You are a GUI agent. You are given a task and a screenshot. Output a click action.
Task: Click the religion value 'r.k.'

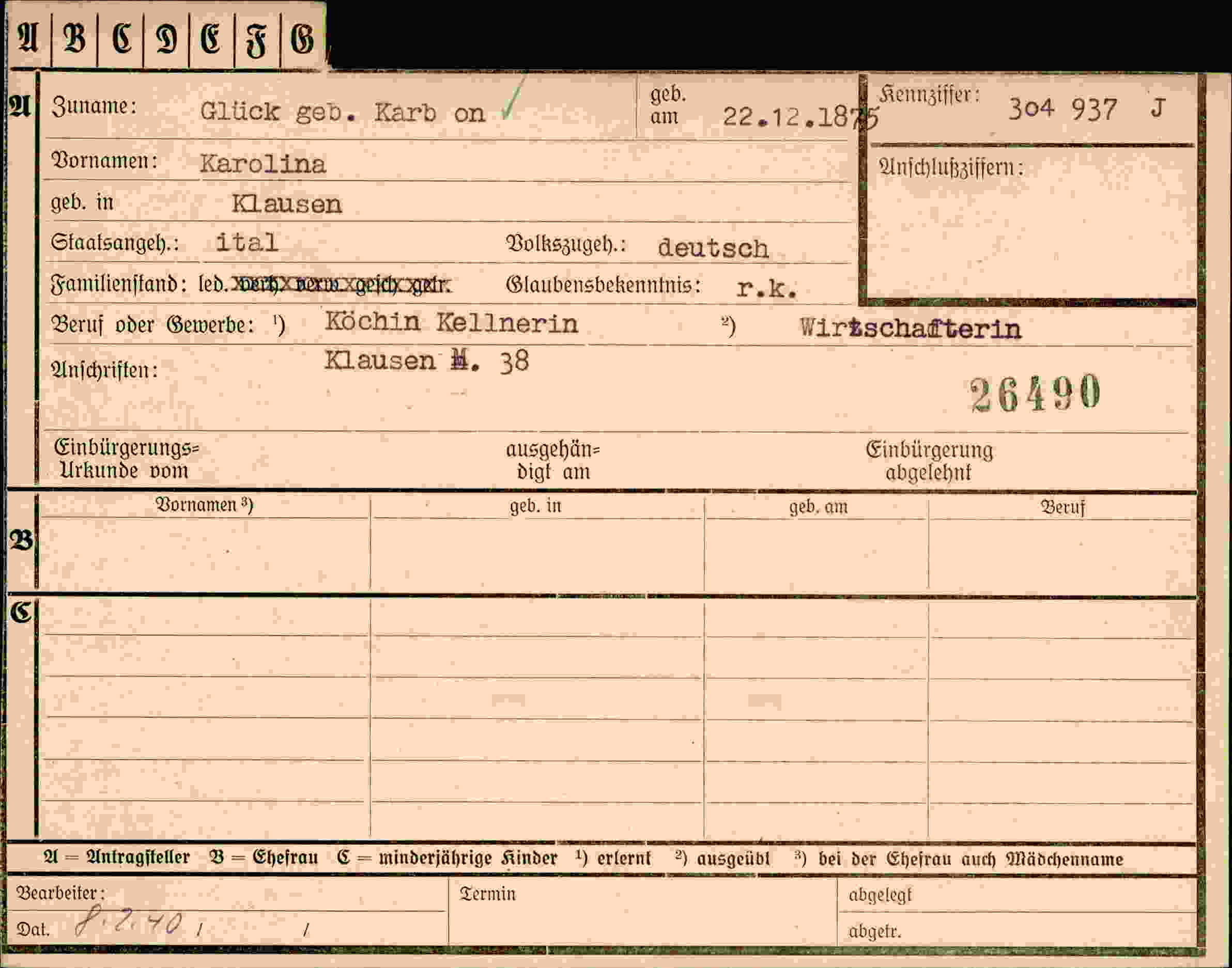[767, 289]
